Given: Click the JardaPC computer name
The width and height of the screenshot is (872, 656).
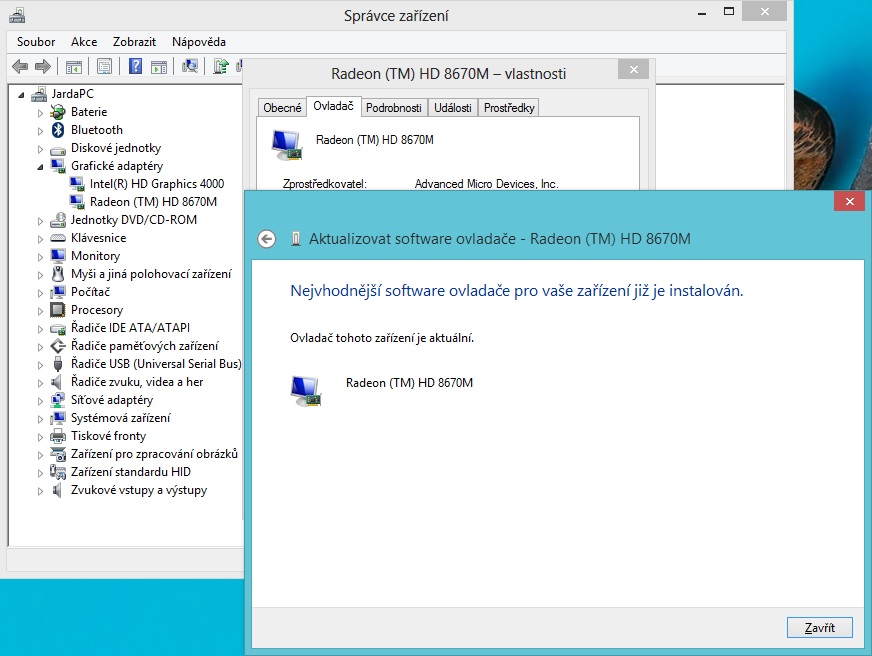Looking at the screenshot, I should [x=72, y=94].
